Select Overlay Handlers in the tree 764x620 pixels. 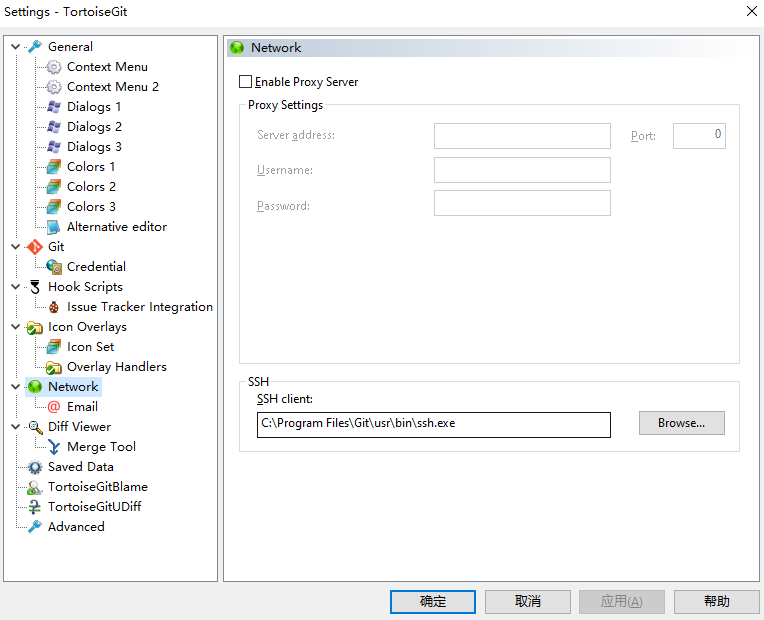click(x=117, y=367)
